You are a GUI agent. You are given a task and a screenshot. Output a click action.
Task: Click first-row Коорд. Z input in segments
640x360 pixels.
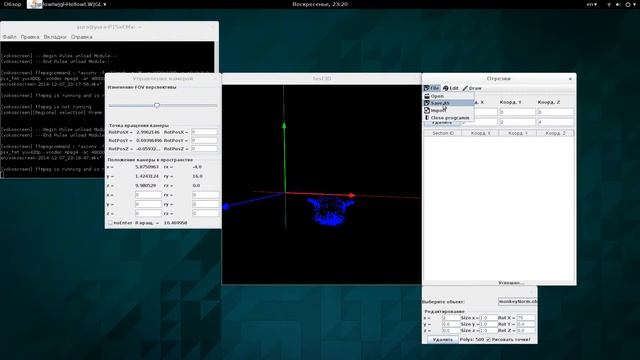click(556, 112)
